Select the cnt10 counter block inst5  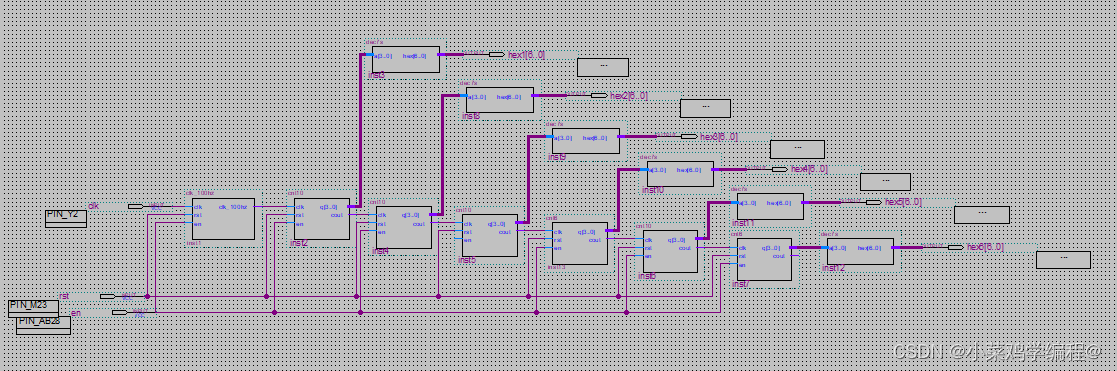490,236
